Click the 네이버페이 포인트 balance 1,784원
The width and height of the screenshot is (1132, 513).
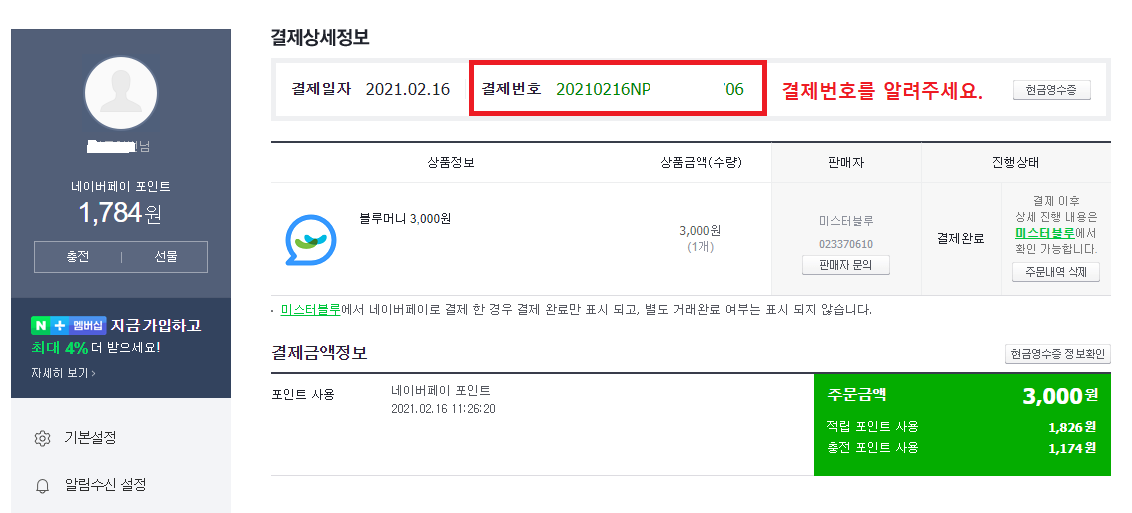(121, 213)
